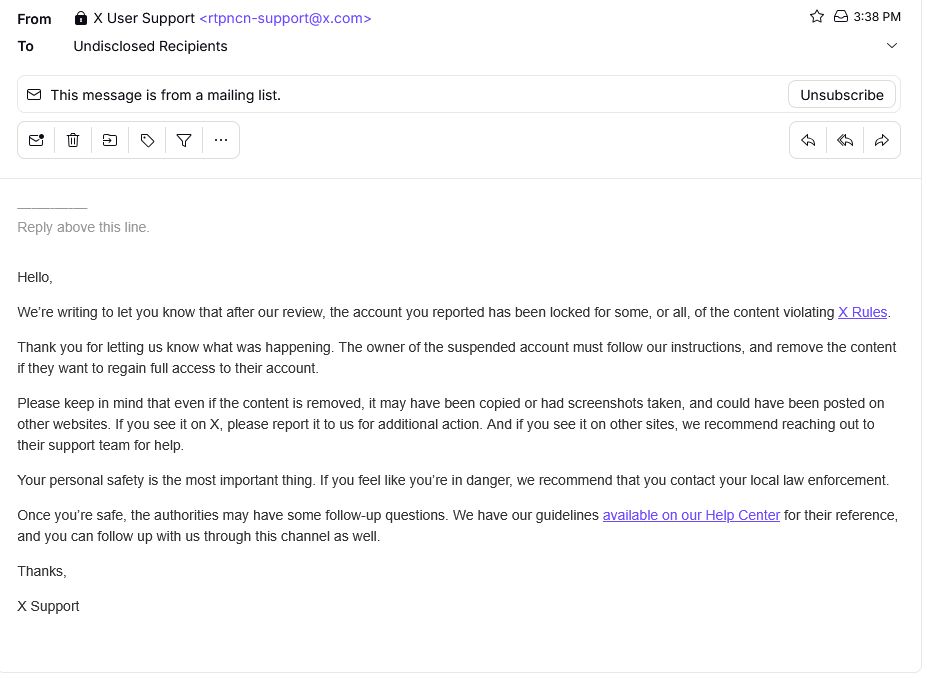Expand recipient details chevron

point(892,46)
